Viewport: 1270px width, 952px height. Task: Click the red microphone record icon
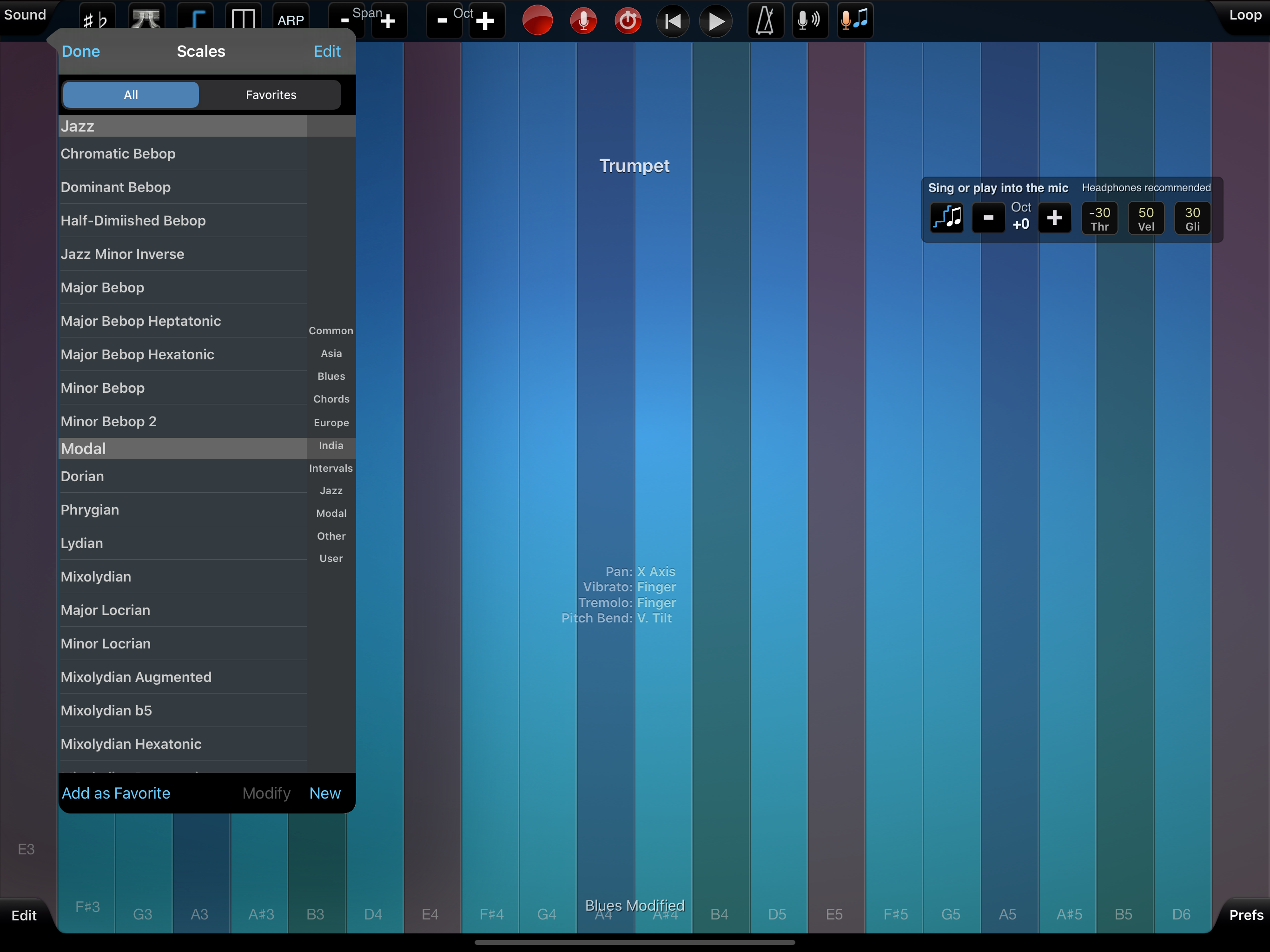tap(583, 20)
